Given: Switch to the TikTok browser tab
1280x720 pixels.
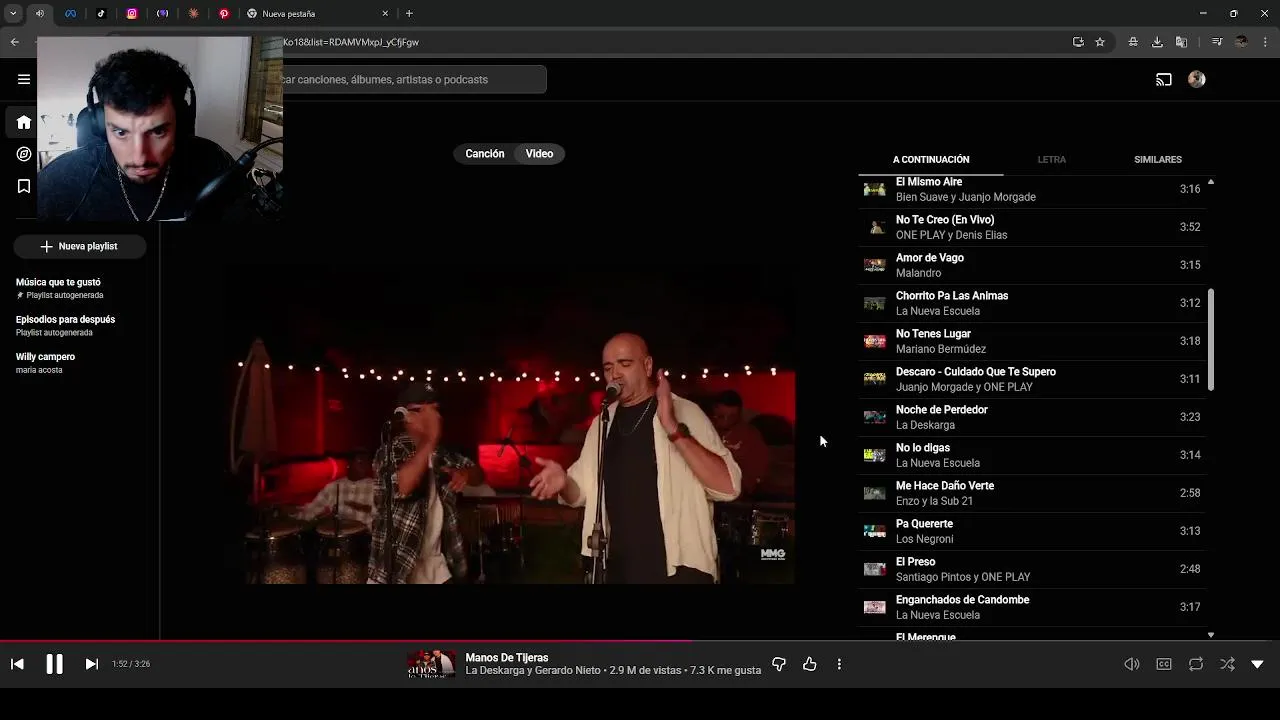Looking at the screenshot, I should pyautogui.click(x=101, y=13).
